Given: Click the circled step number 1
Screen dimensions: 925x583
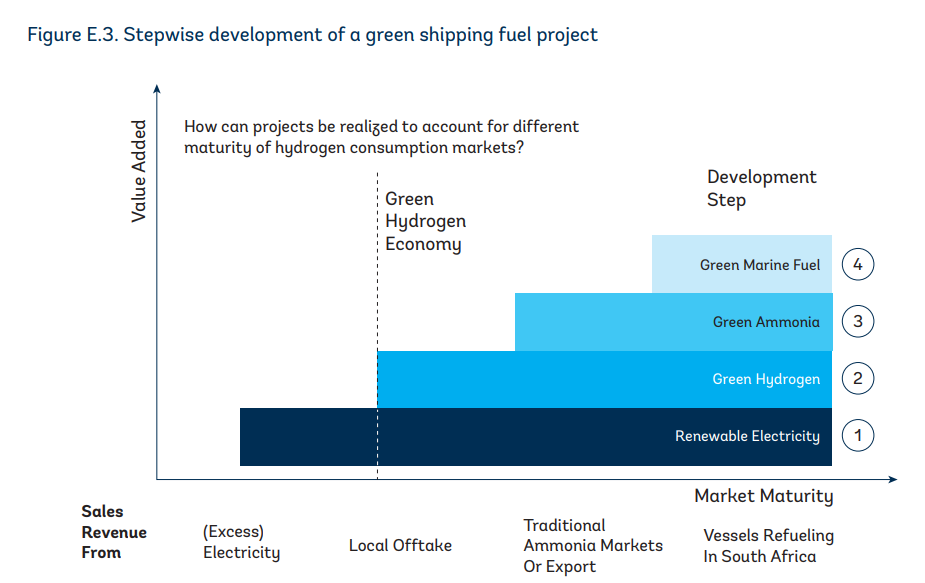Looking at the screenshot, I should (858, 435).
